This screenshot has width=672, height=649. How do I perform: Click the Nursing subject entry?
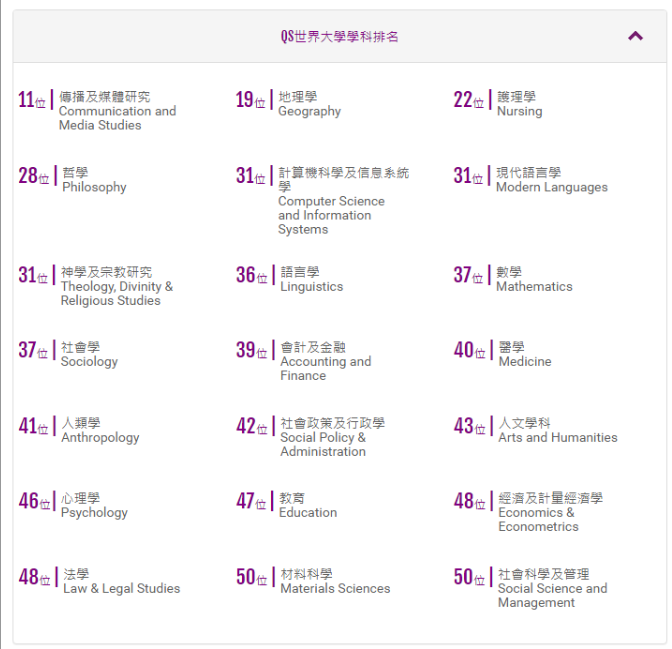point(519,105)
